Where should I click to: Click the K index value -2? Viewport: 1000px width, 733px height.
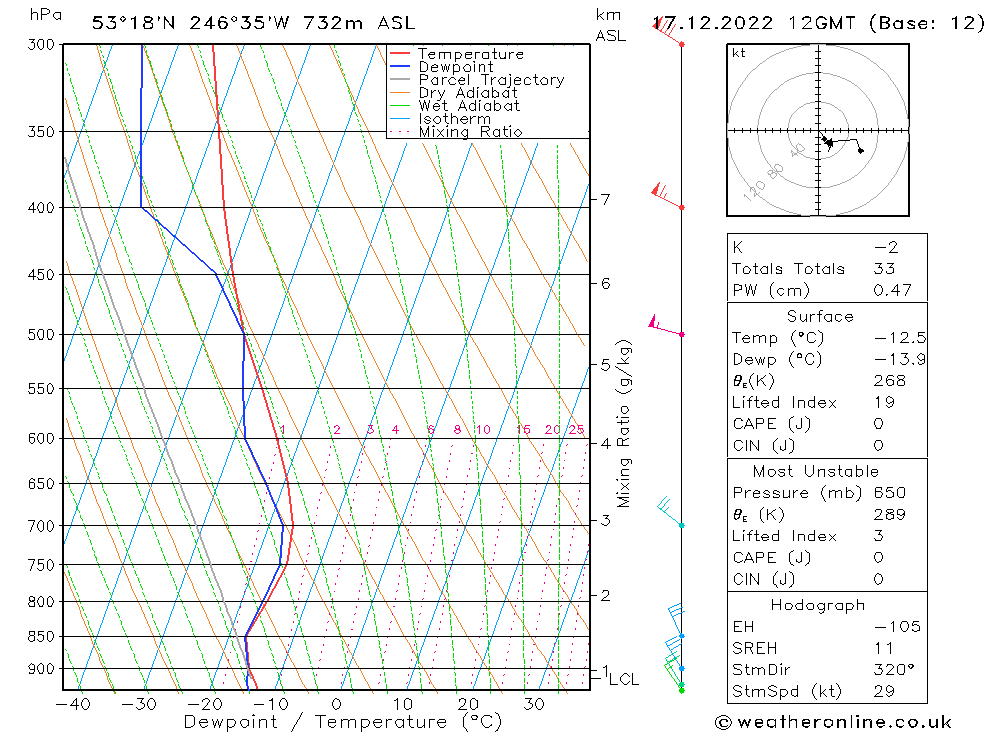pos(886,248)
